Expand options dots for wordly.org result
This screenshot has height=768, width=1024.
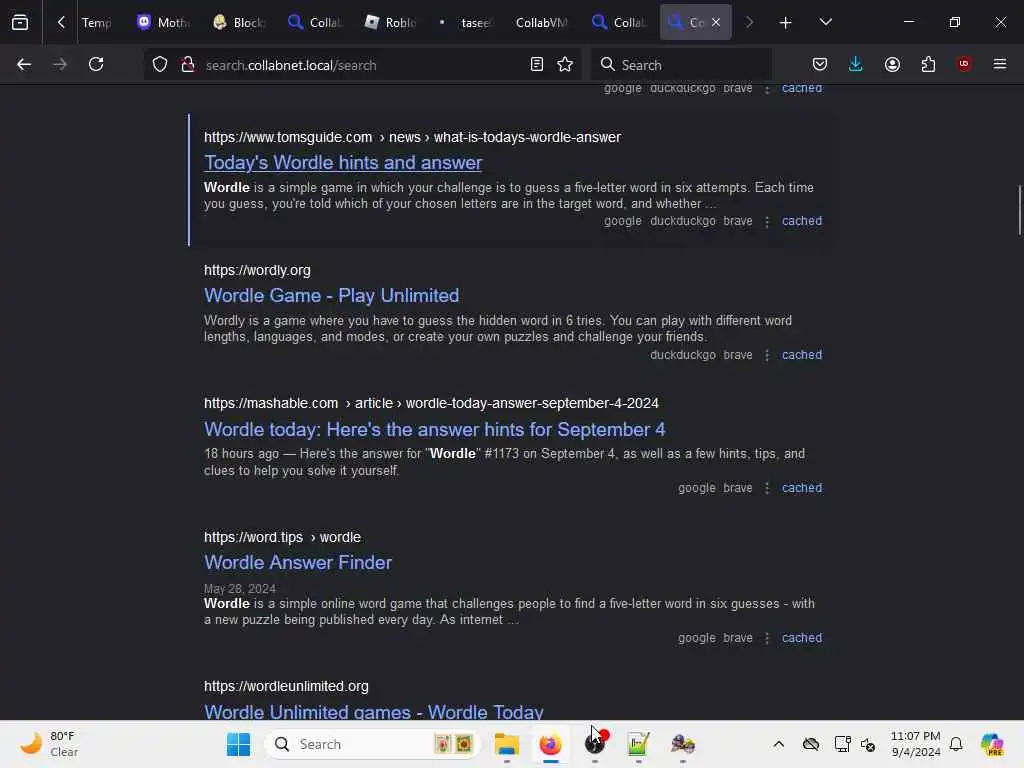click(767, 355)
